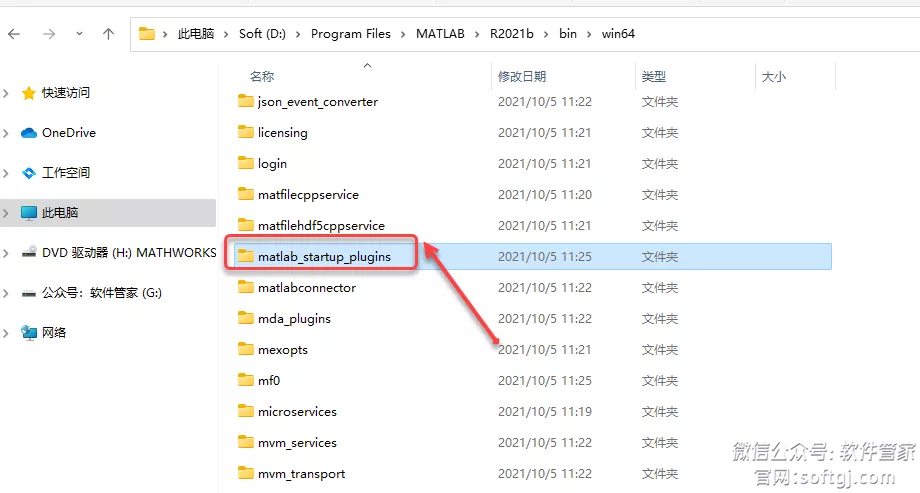
Task: Expand the OneDrive tree node
Action: pyautogui.click(x=6, y=133)
